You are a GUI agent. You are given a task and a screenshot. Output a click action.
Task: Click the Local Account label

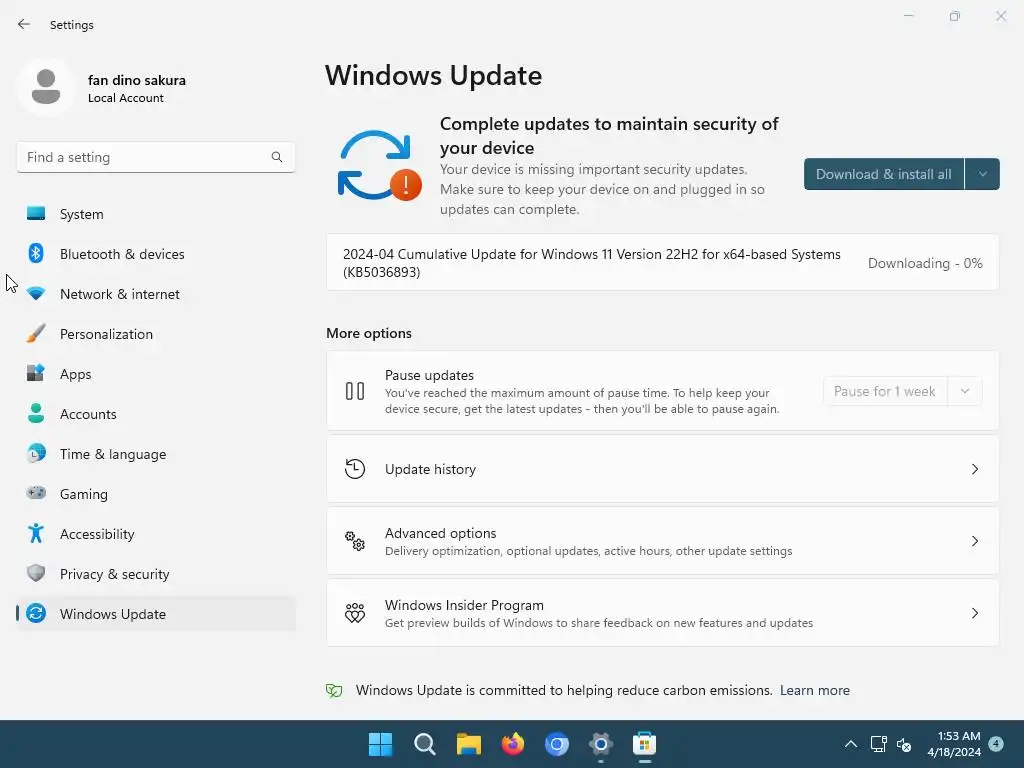[x=125, y=98]
